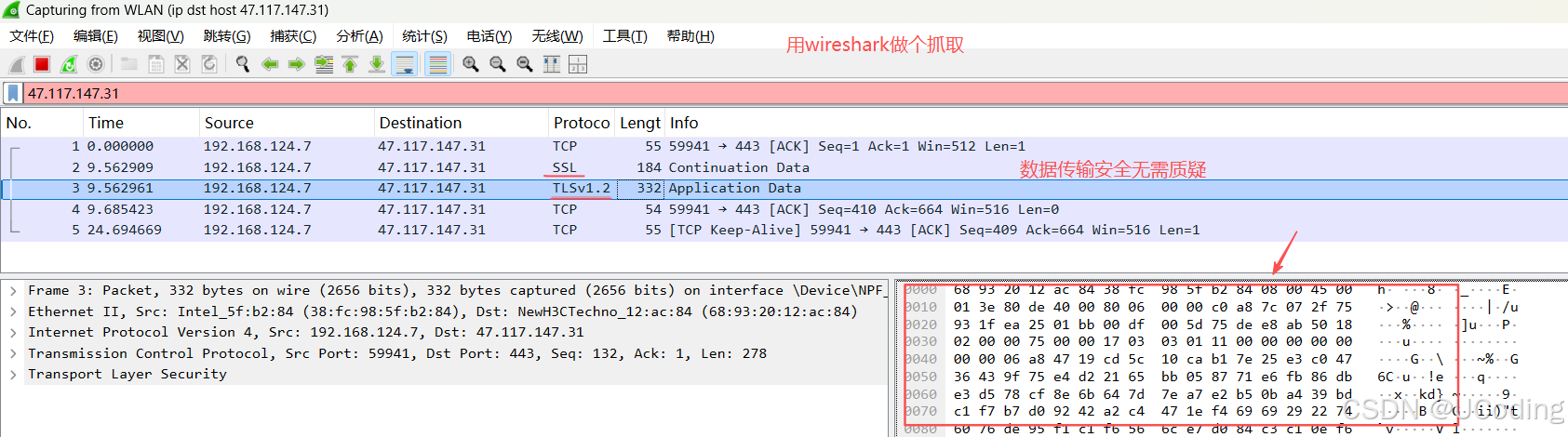Click resize columns to fit content icon

[x=552, y=64]
